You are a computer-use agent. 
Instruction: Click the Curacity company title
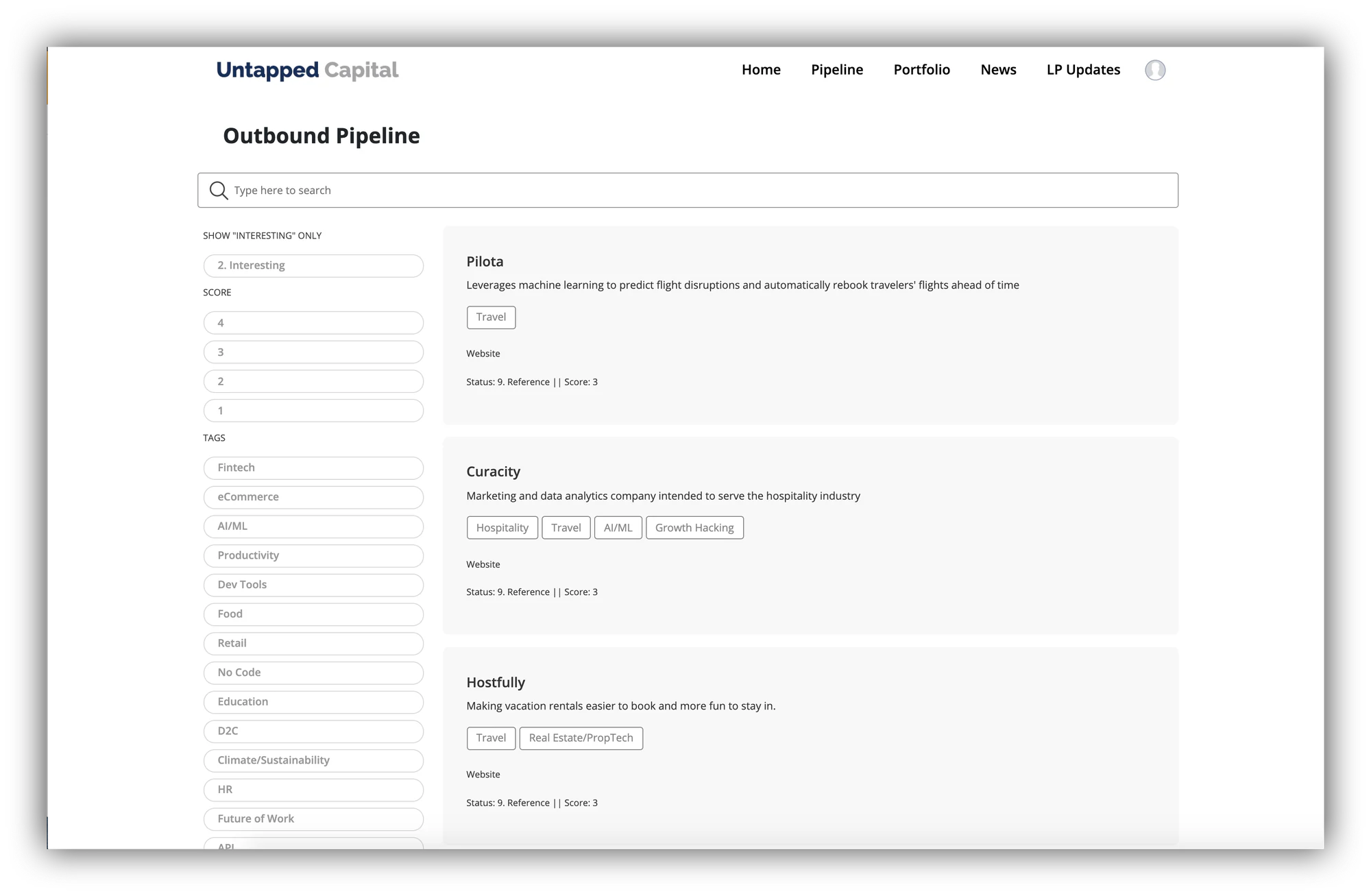click(494, 472)
